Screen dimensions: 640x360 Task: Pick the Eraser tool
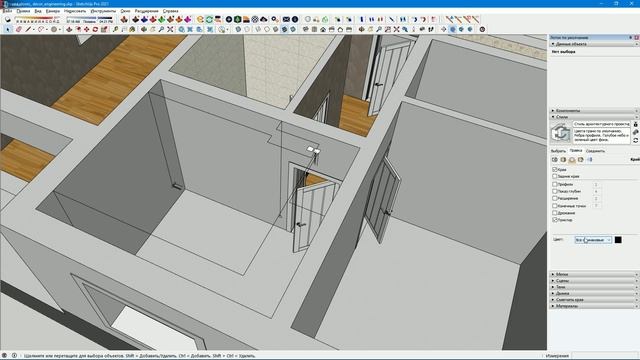[x=19, y=29]
